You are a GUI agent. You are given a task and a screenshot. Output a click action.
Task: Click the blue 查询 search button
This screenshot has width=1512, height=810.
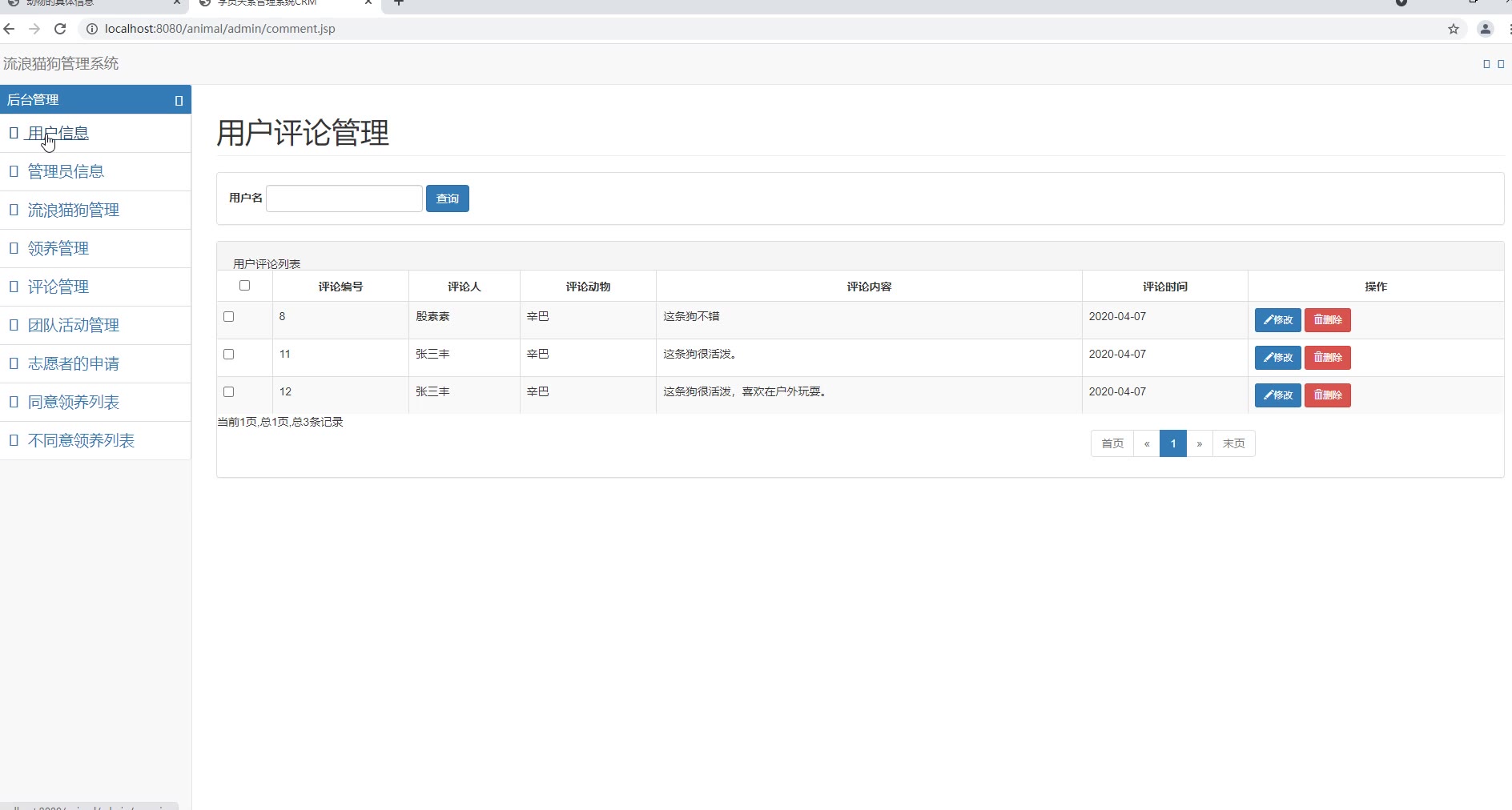pyautogui.click(x=448, y=198)
